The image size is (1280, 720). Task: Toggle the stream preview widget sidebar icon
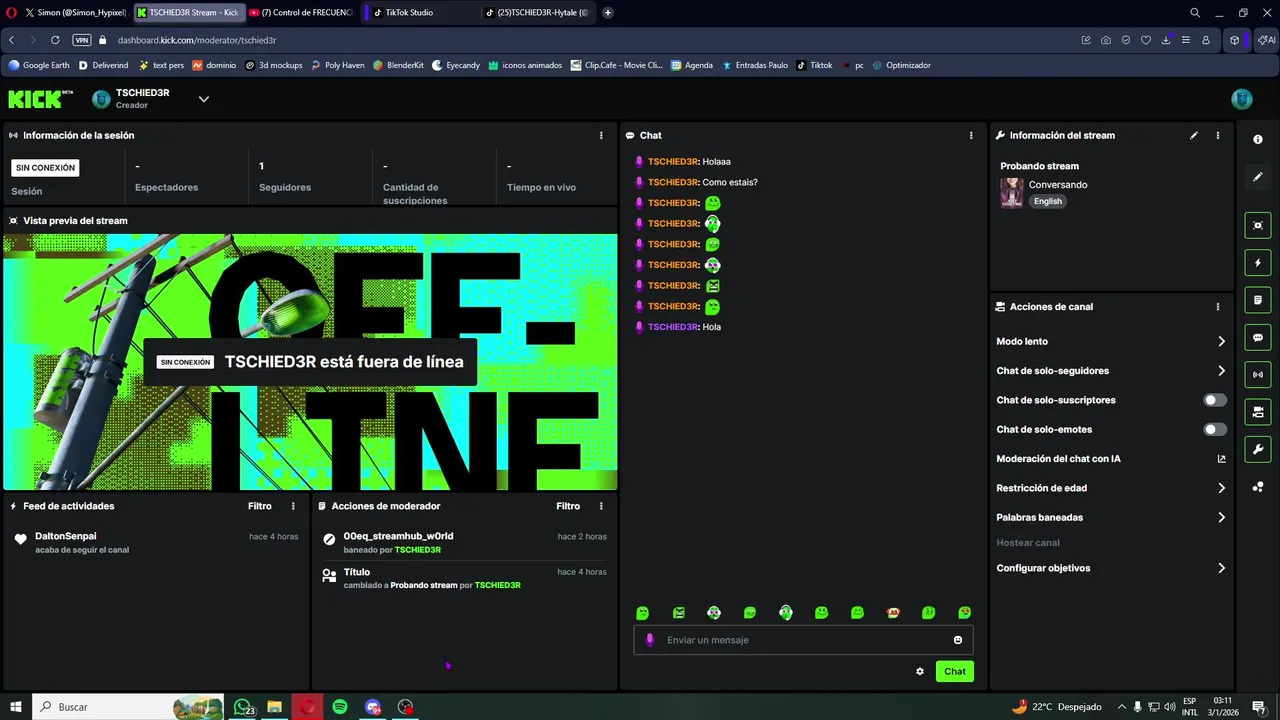[x=1258, y=225]
